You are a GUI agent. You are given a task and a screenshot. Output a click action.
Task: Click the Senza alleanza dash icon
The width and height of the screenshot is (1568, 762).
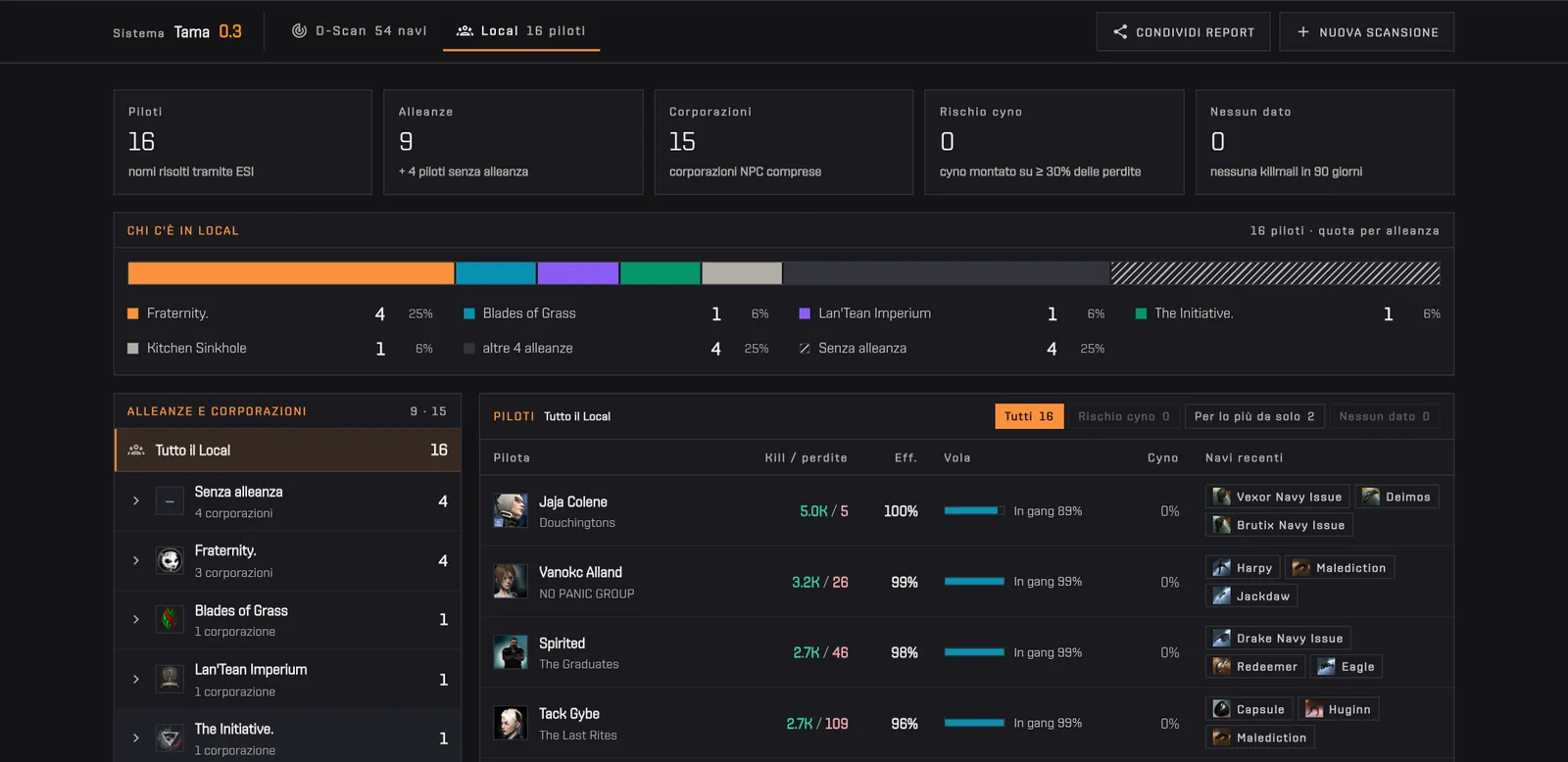click(170, 500)
